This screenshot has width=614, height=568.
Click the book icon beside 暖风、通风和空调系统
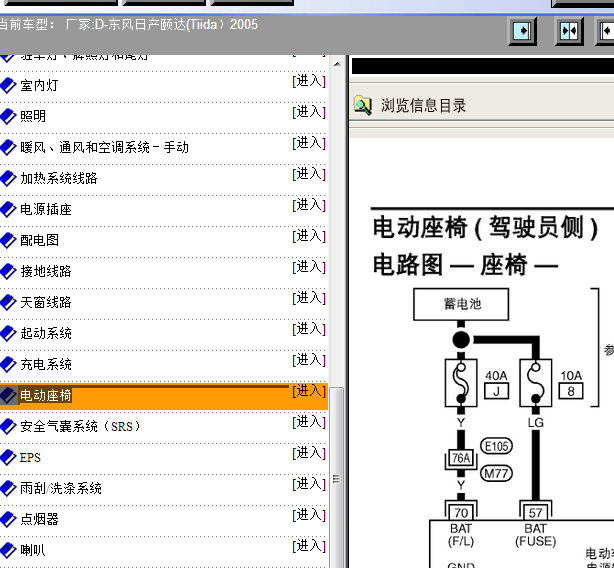coord(8,147)
